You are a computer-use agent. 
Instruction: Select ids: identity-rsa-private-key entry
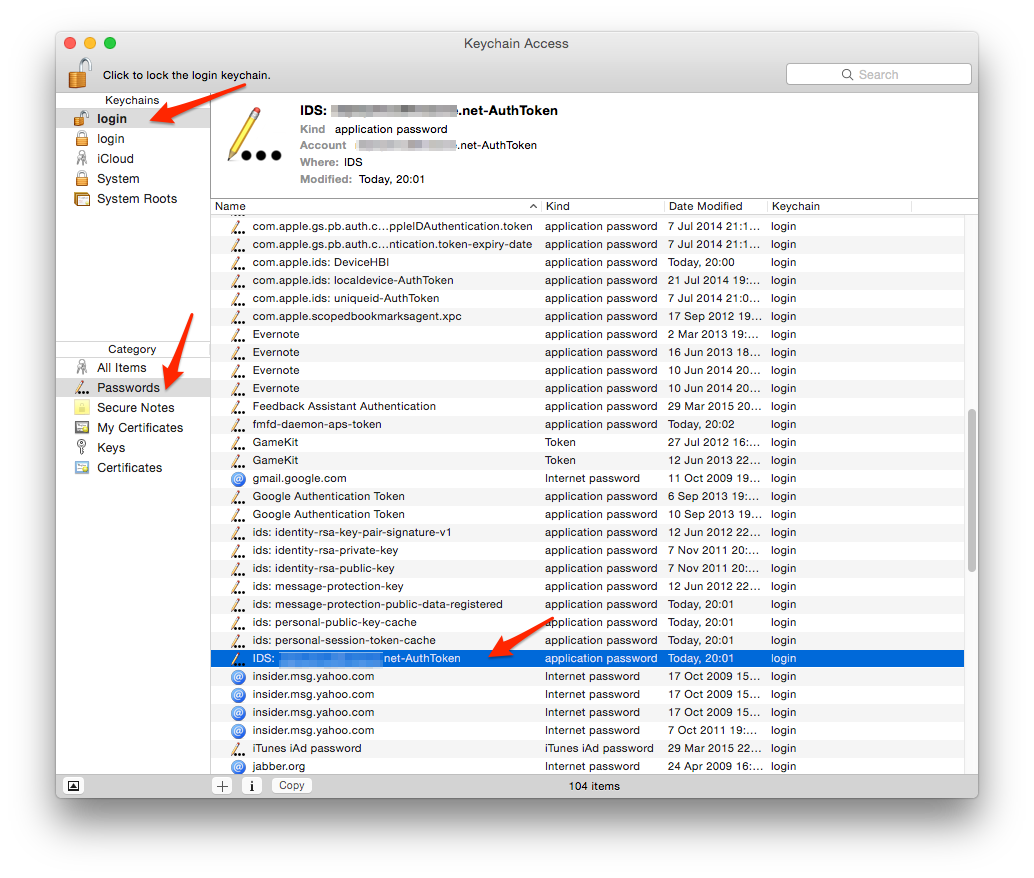tap(587, 550)
